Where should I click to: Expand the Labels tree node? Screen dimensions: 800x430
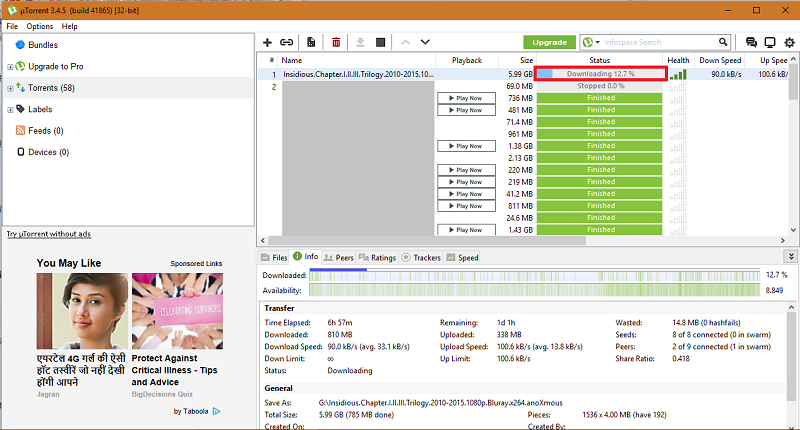[x=10, y=110]
